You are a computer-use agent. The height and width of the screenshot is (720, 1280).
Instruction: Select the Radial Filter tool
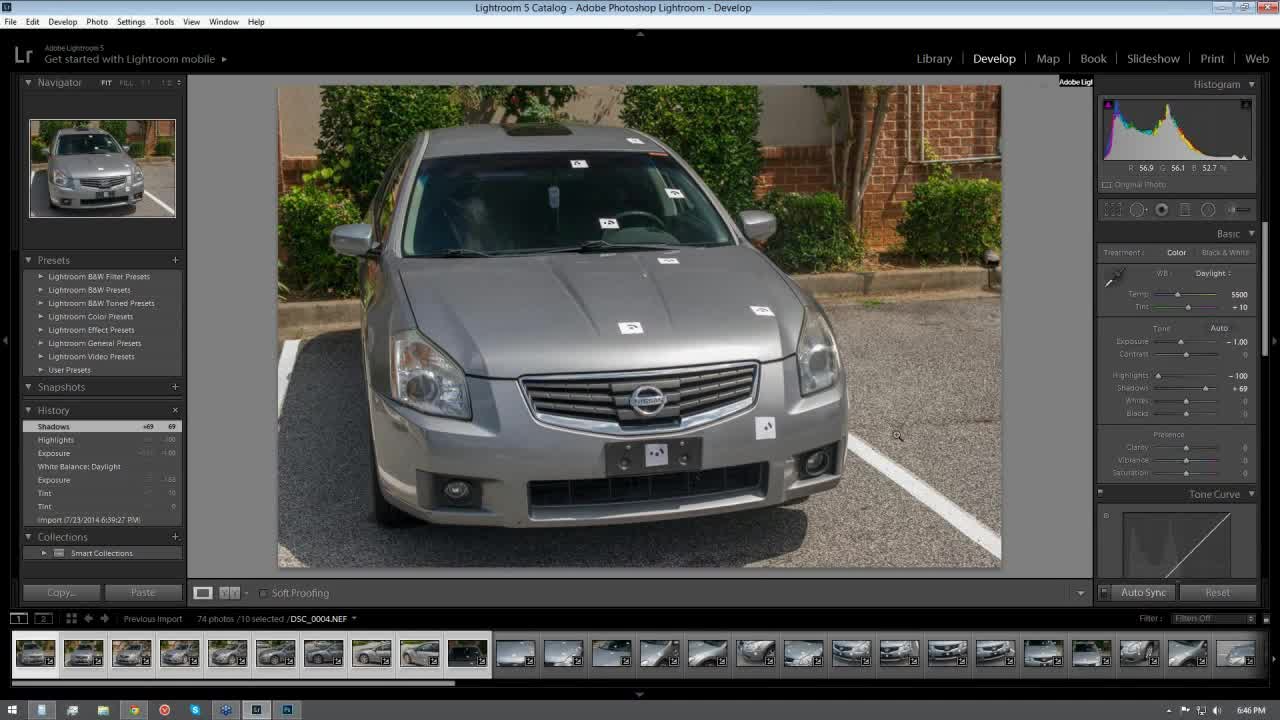tap(1208, 210)
